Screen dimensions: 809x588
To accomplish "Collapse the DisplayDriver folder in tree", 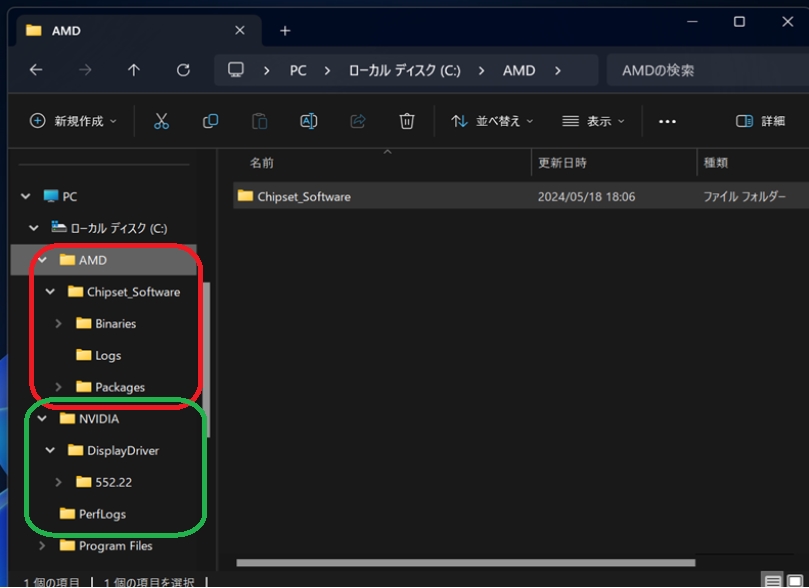I will pyautogui.click(x=50, y=450).
